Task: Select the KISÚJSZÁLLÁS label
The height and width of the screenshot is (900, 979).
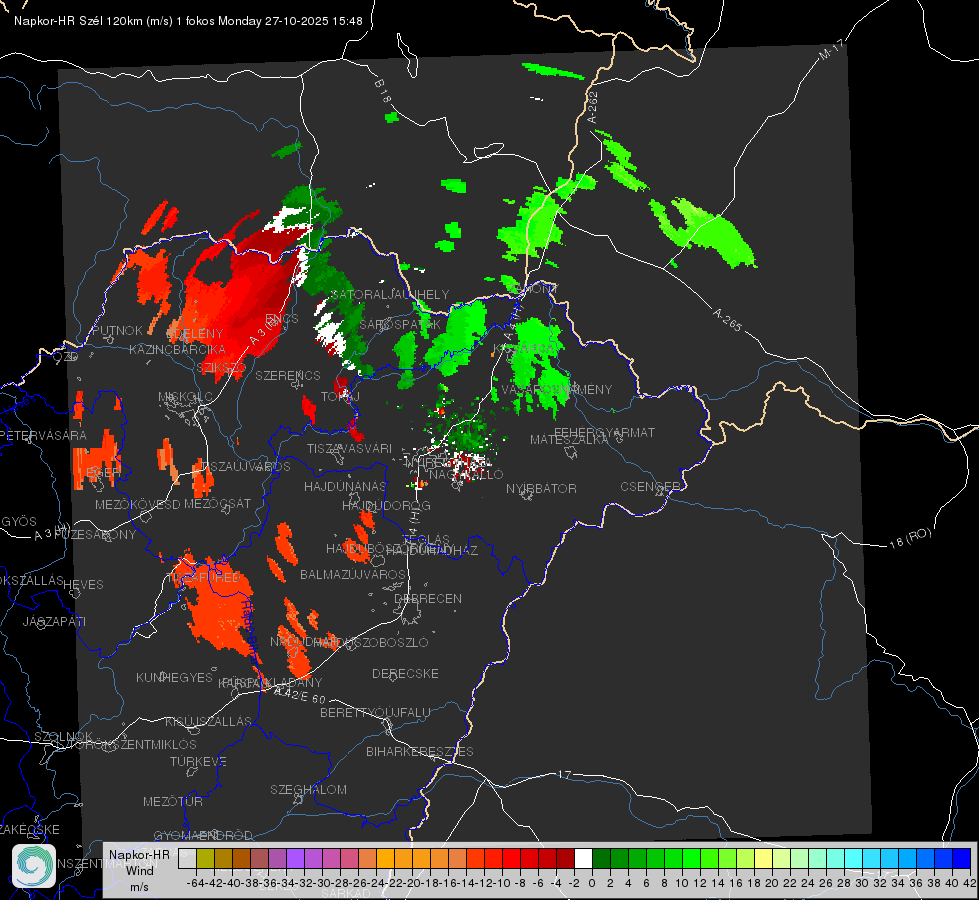Action: pyautogui.click(x=208, y=721)
